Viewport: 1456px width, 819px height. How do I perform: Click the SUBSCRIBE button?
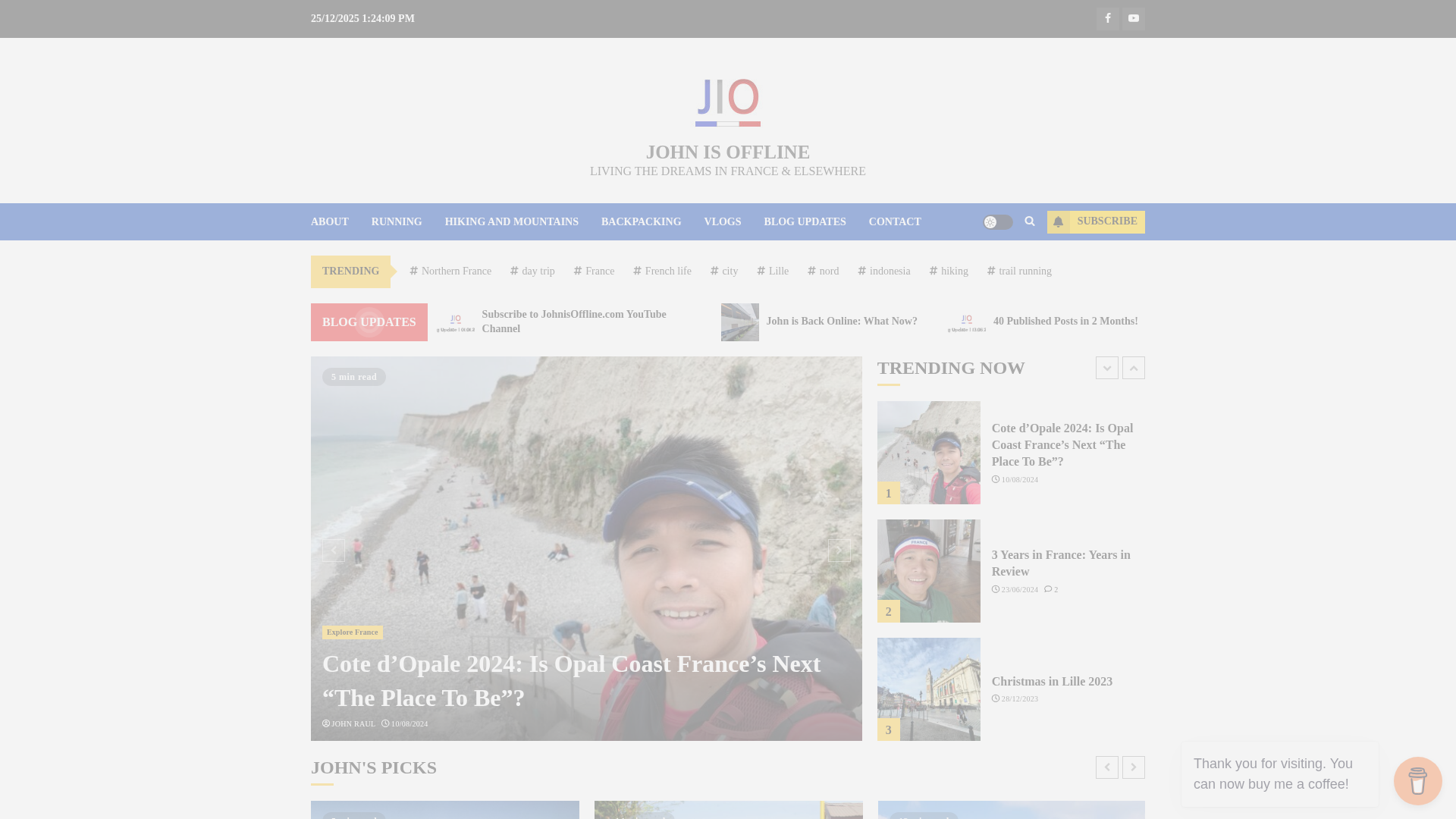coord(1106,221)
